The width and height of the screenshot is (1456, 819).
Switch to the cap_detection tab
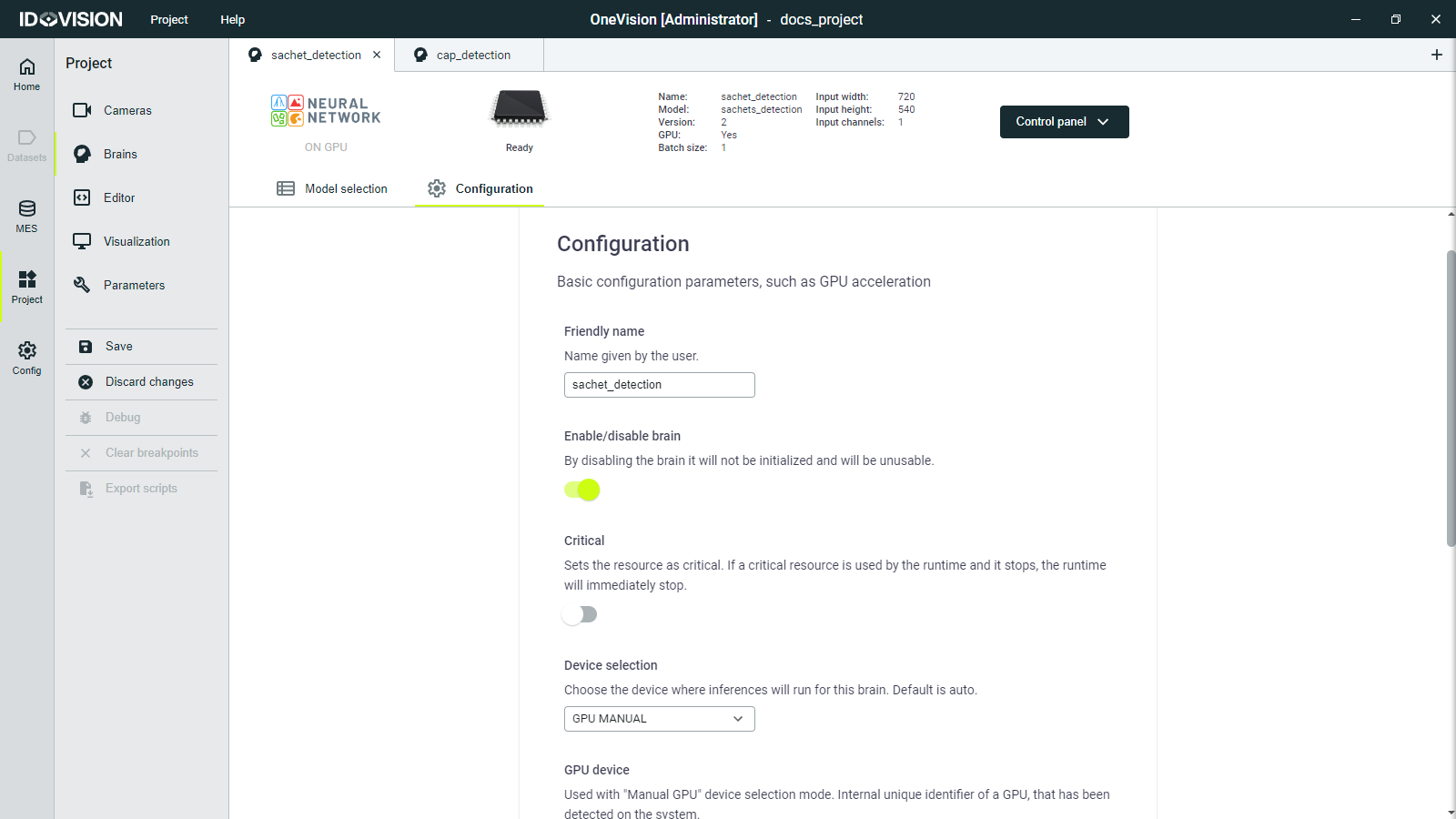tap(472, 55)
